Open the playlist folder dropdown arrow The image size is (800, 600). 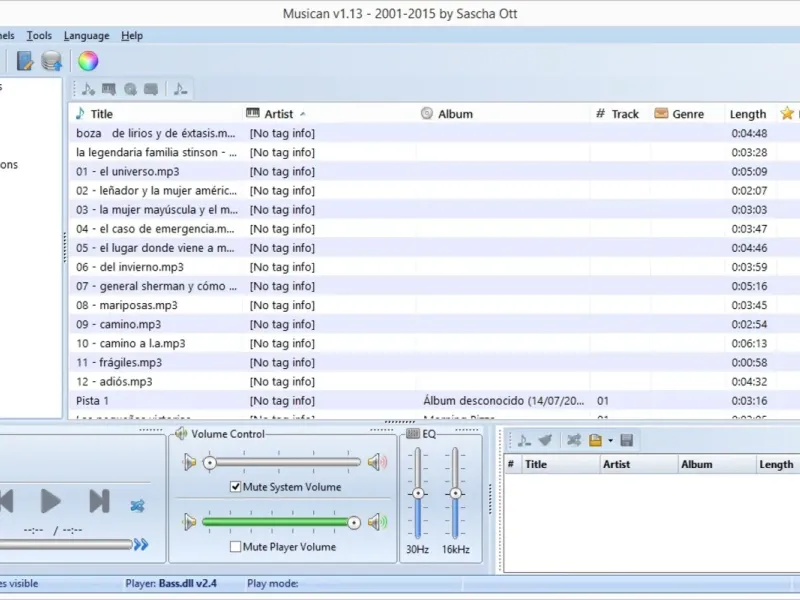tap(610, 440)
